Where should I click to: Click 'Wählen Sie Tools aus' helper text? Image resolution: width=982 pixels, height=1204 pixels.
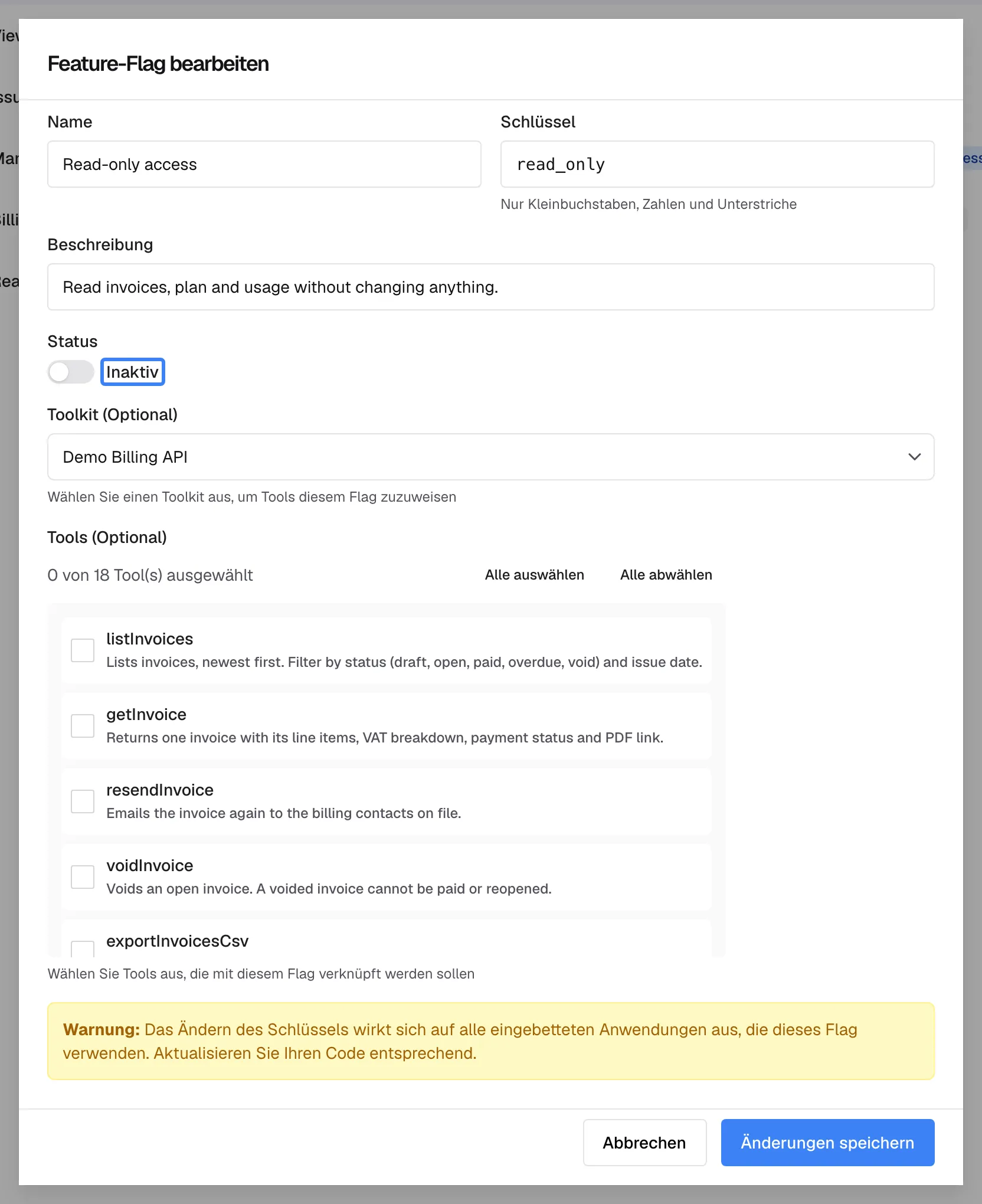(261, 974)
